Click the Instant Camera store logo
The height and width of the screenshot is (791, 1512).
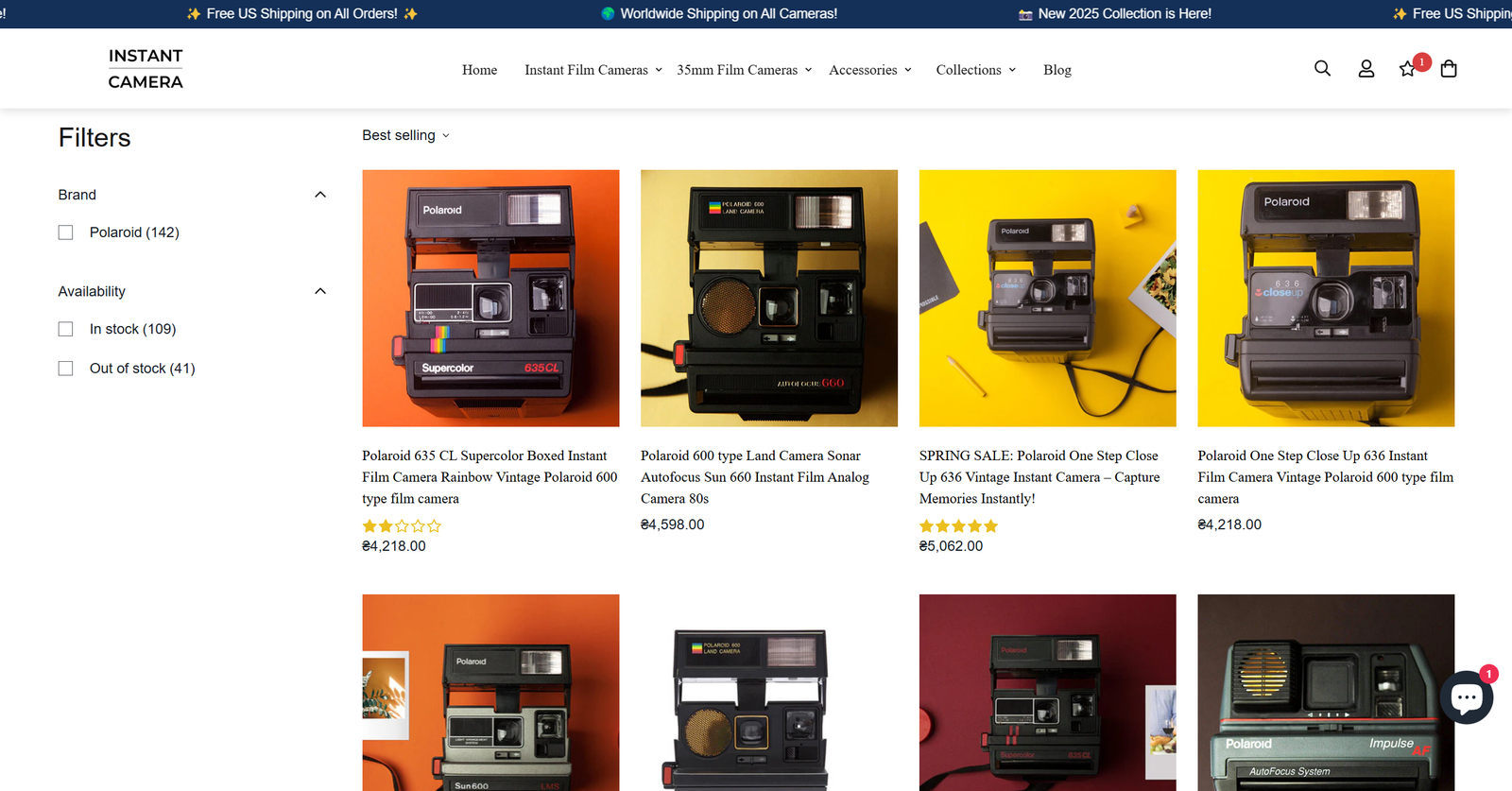point(146,69)
